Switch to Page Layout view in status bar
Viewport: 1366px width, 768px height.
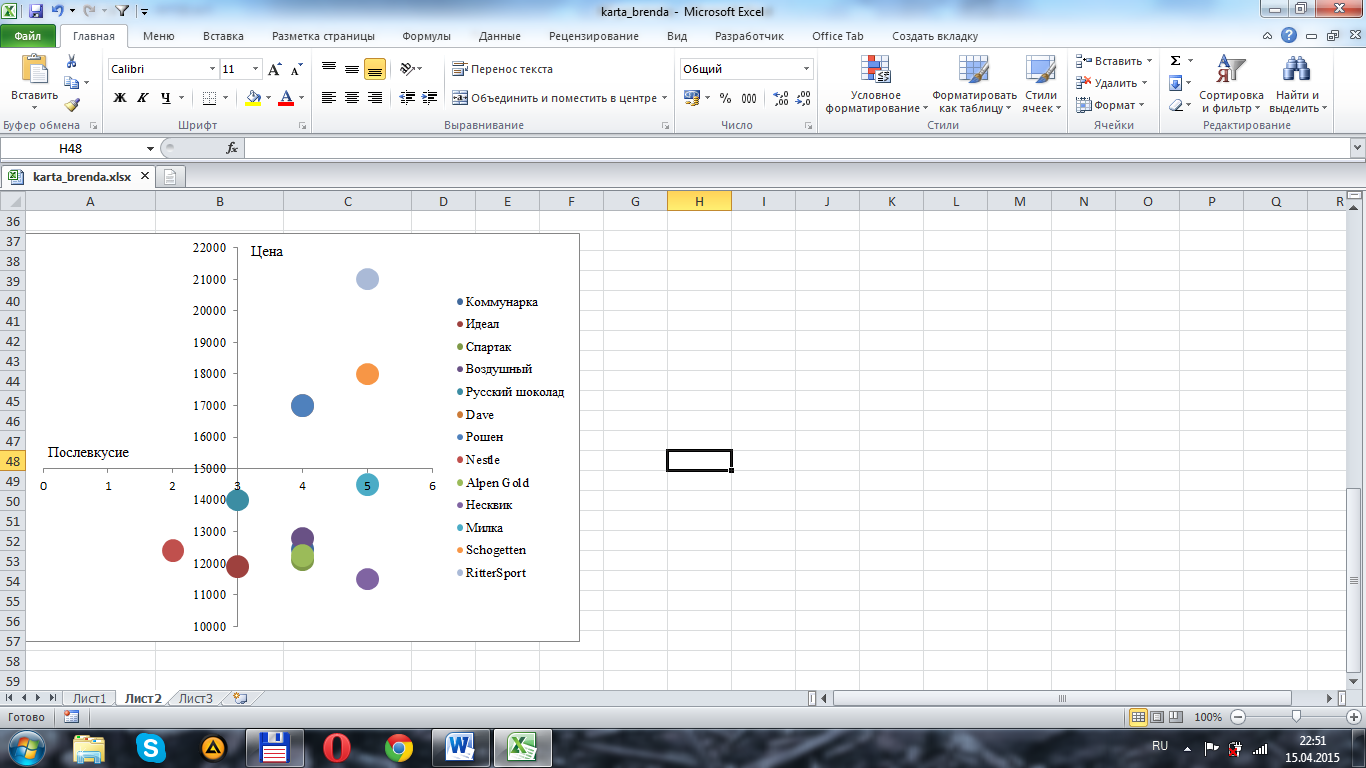pos(1157,717)
